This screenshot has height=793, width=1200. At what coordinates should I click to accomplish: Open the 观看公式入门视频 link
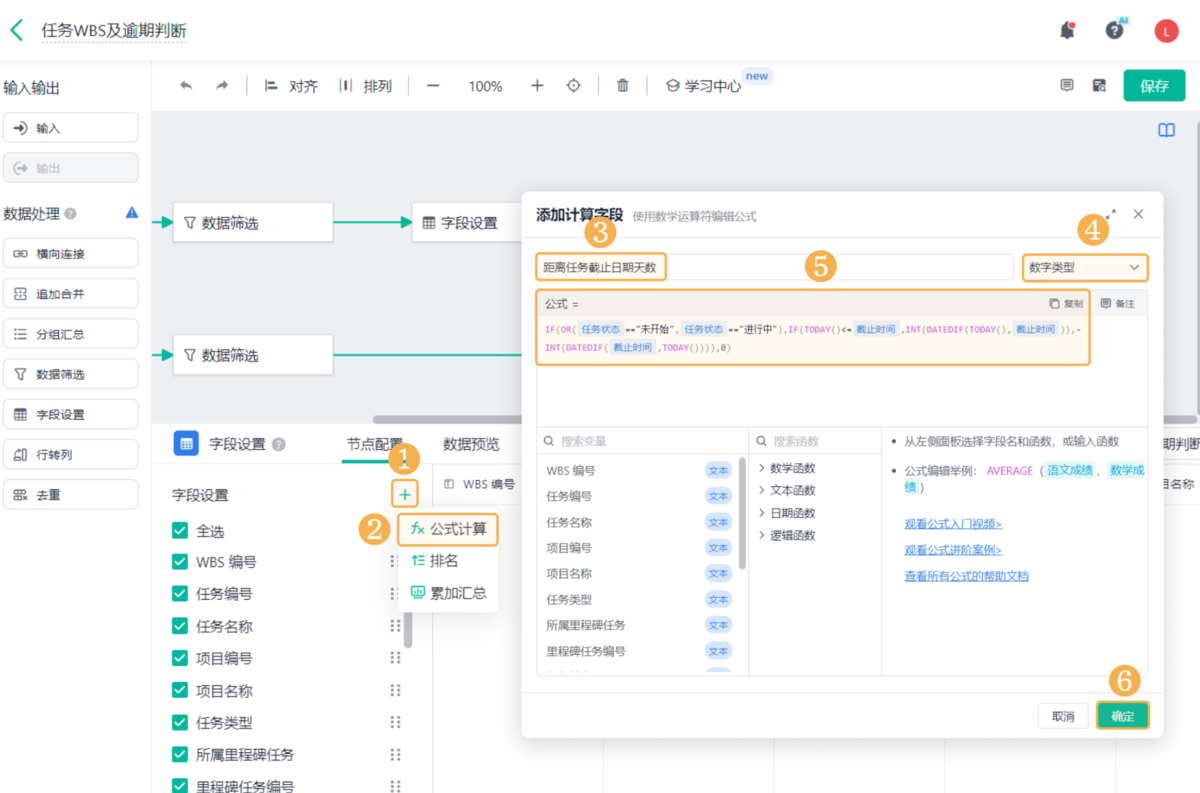(953, 524)
